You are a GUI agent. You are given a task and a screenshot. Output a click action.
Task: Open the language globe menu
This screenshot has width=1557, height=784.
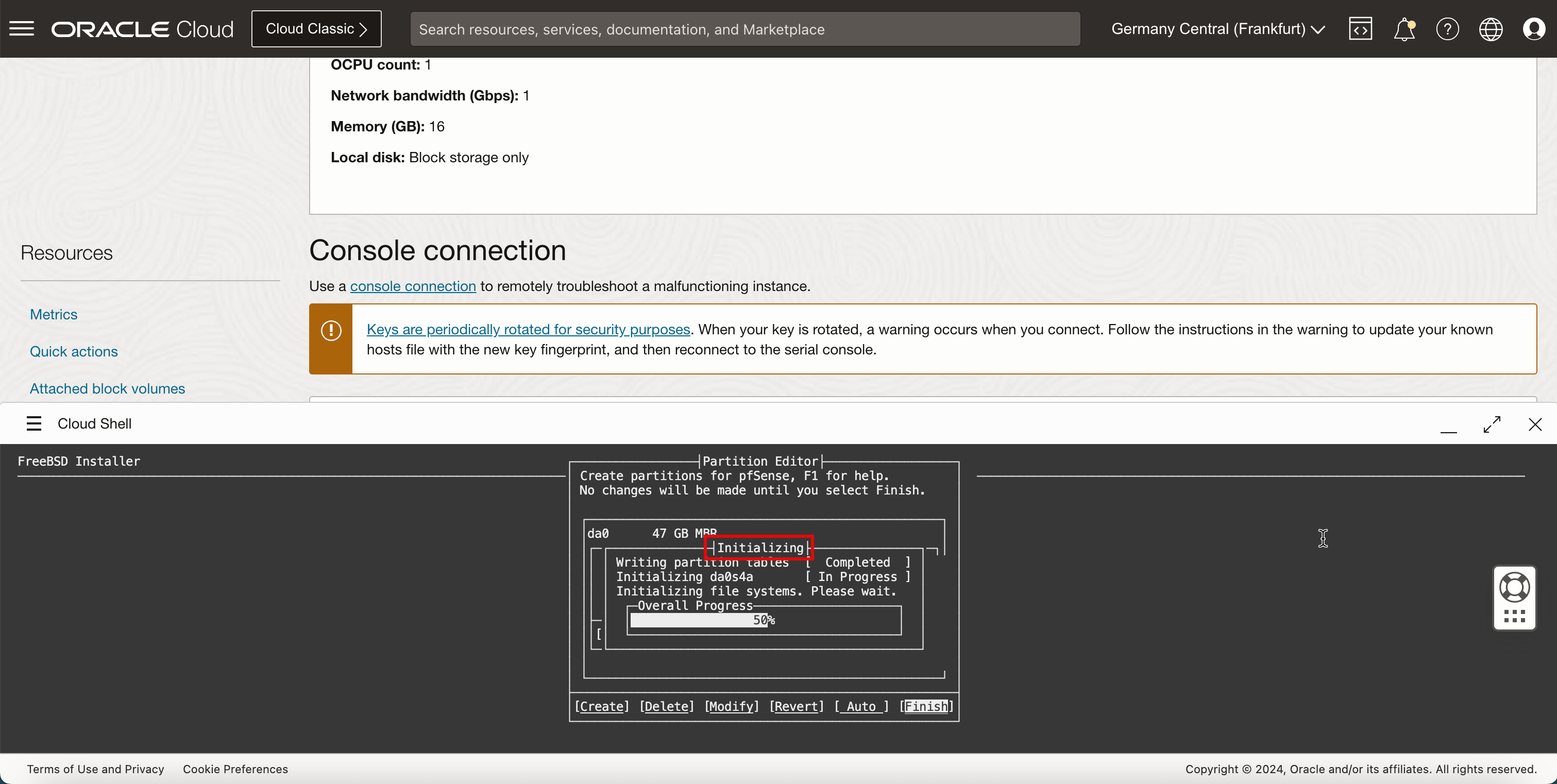coord(1491,28)
